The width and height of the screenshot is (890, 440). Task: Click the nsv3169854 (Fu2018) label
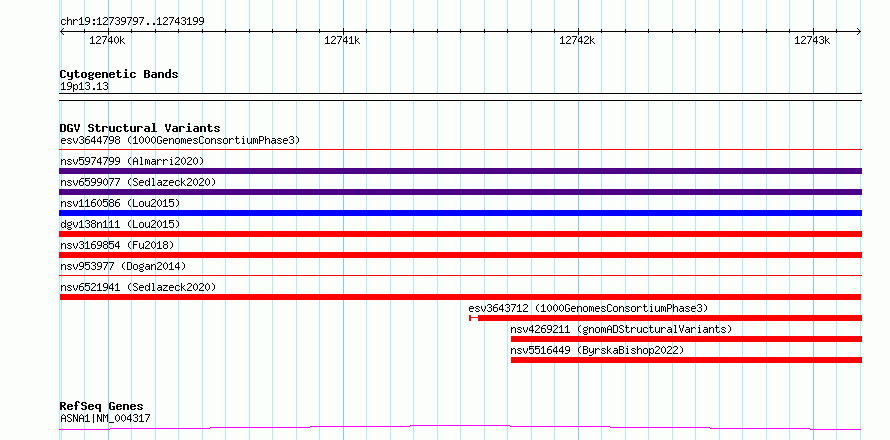pos(117,245)
